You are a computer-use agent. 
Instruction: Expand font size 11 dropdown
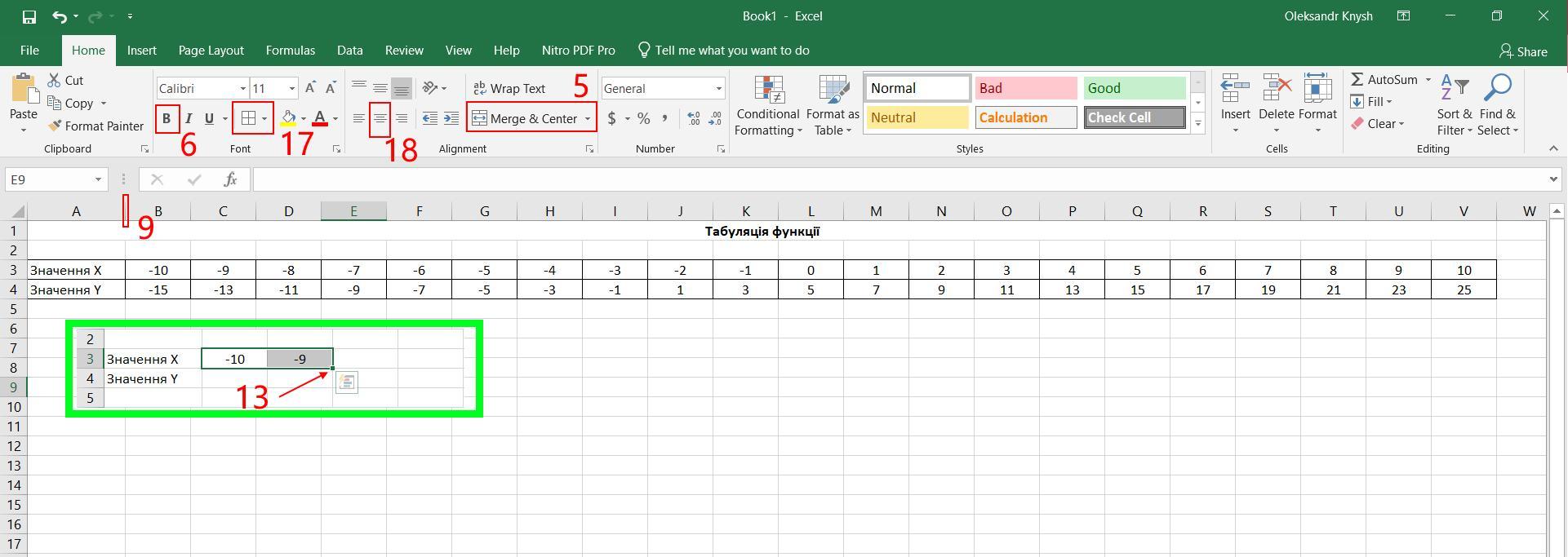coord(292,88)
